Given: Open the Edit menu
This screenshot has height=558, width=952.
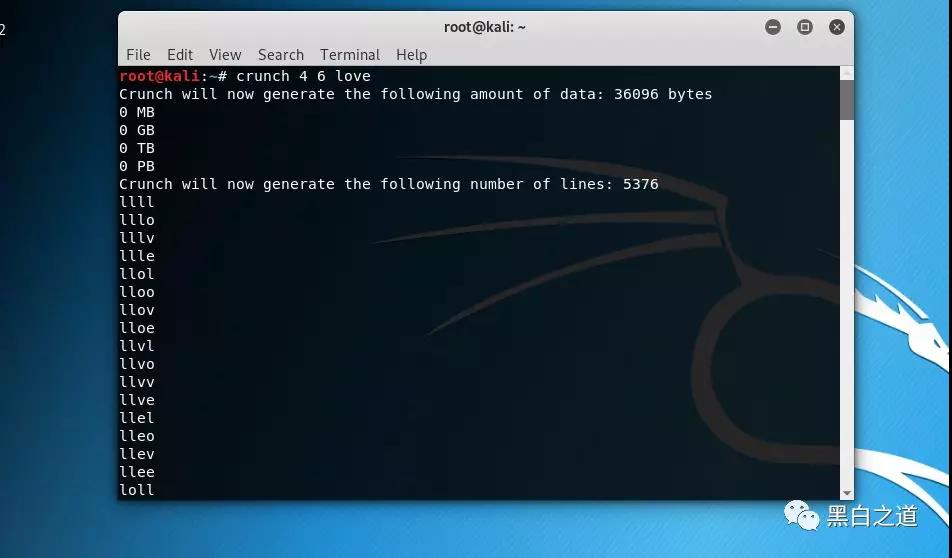Looking at the screenshot, I should (180, 55).
